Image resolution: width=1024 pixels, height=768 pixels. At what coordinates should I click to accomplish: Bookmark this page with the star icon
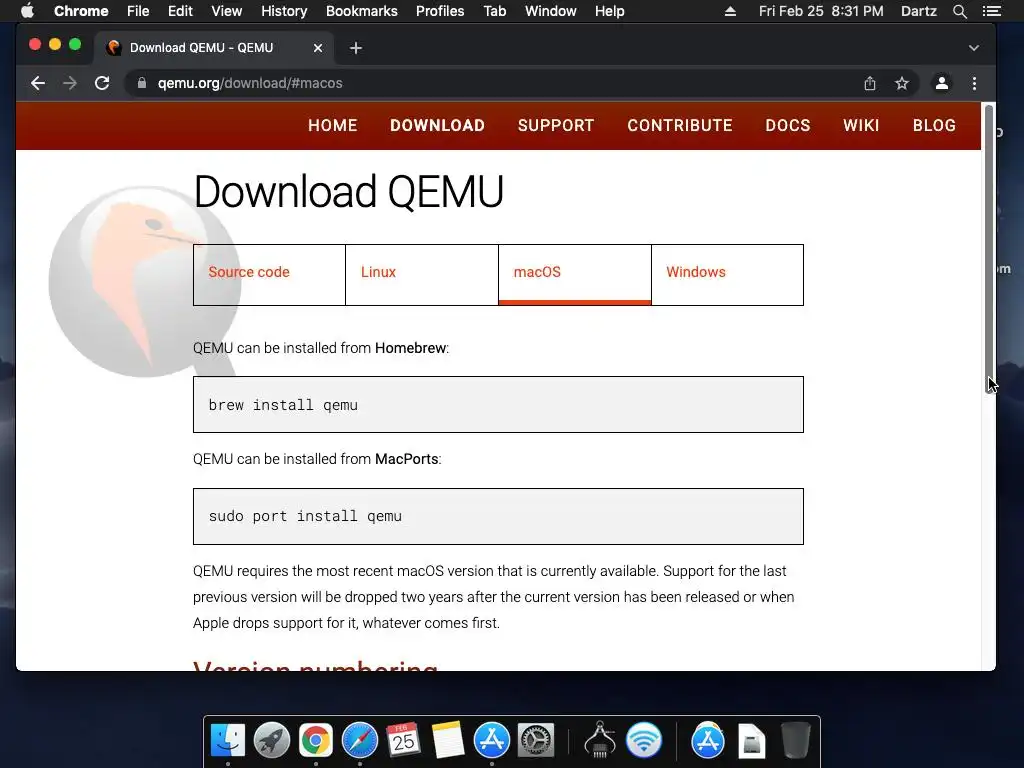pos(902,83)
